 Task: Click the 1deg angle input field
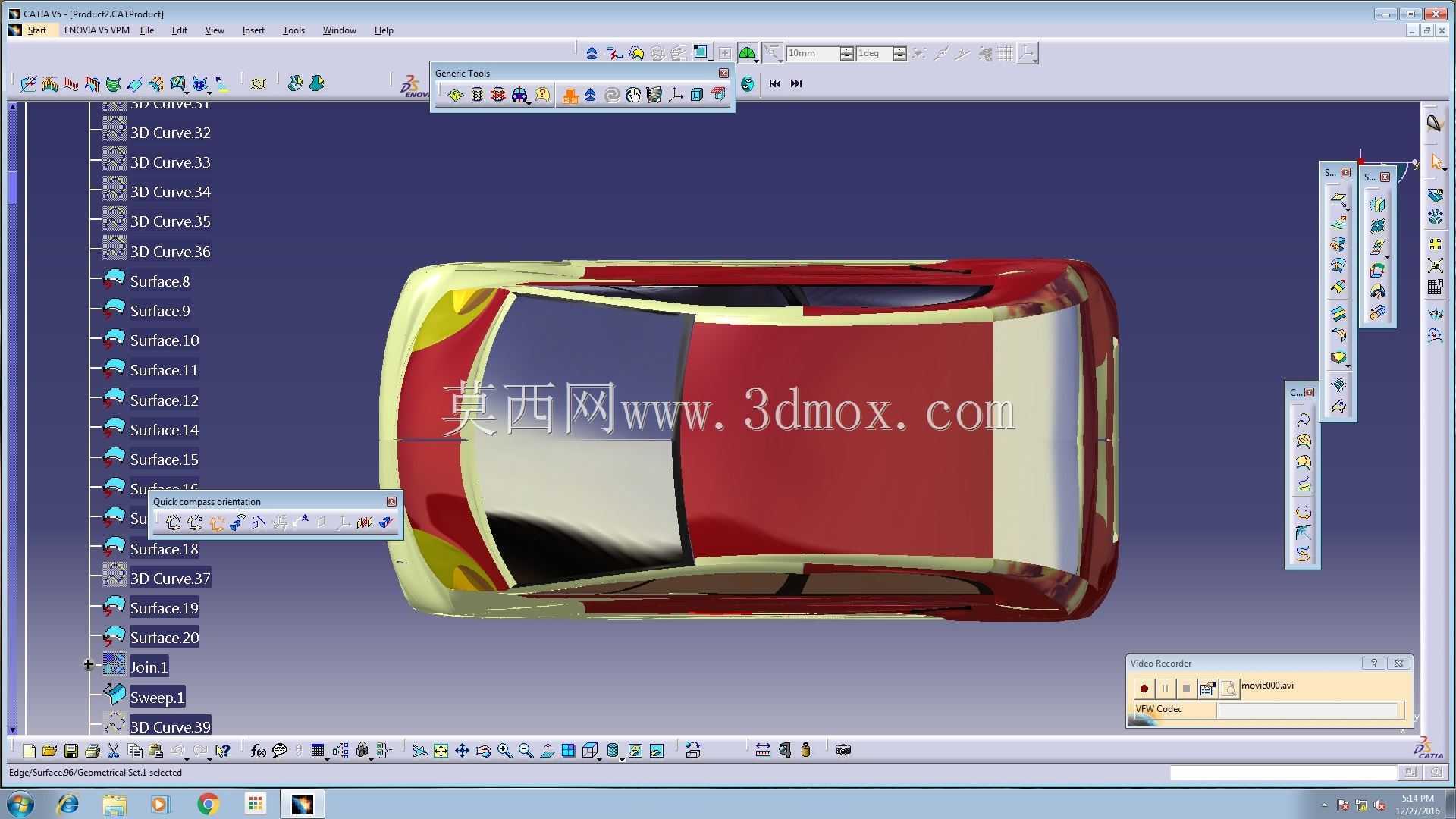[874, 53]
